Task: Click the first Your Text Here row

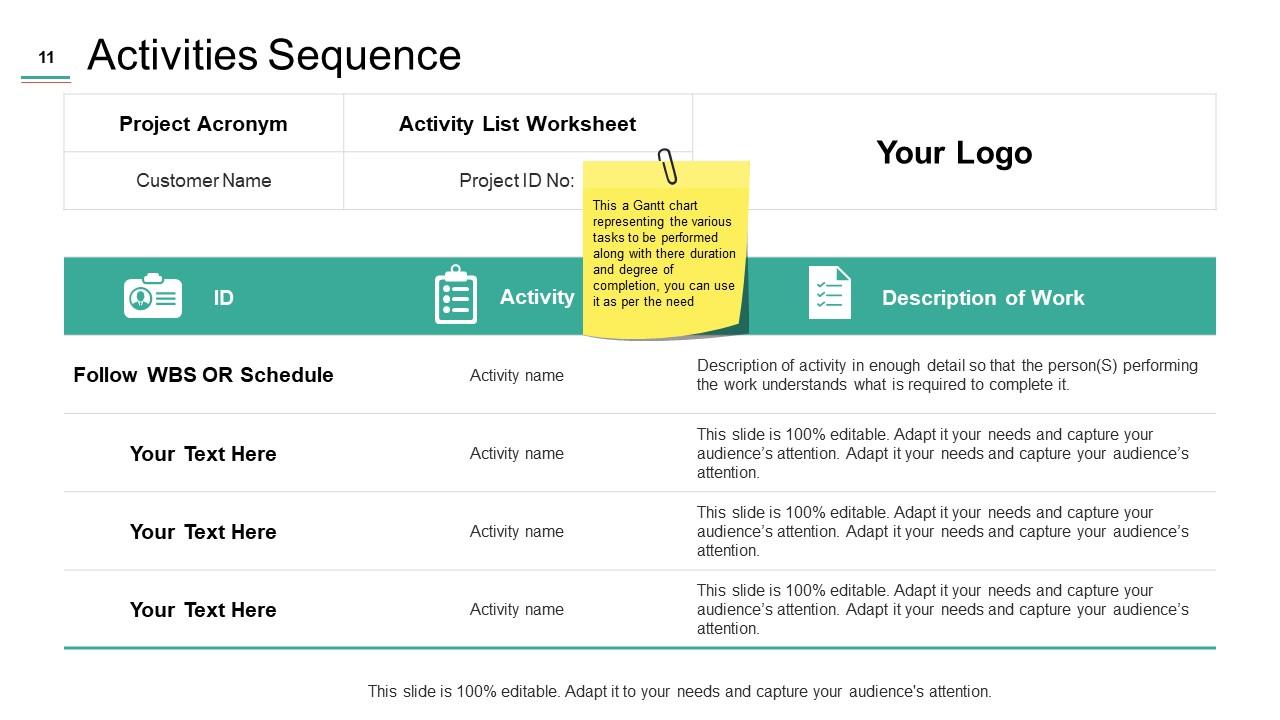Action: (x=203, y=454)
